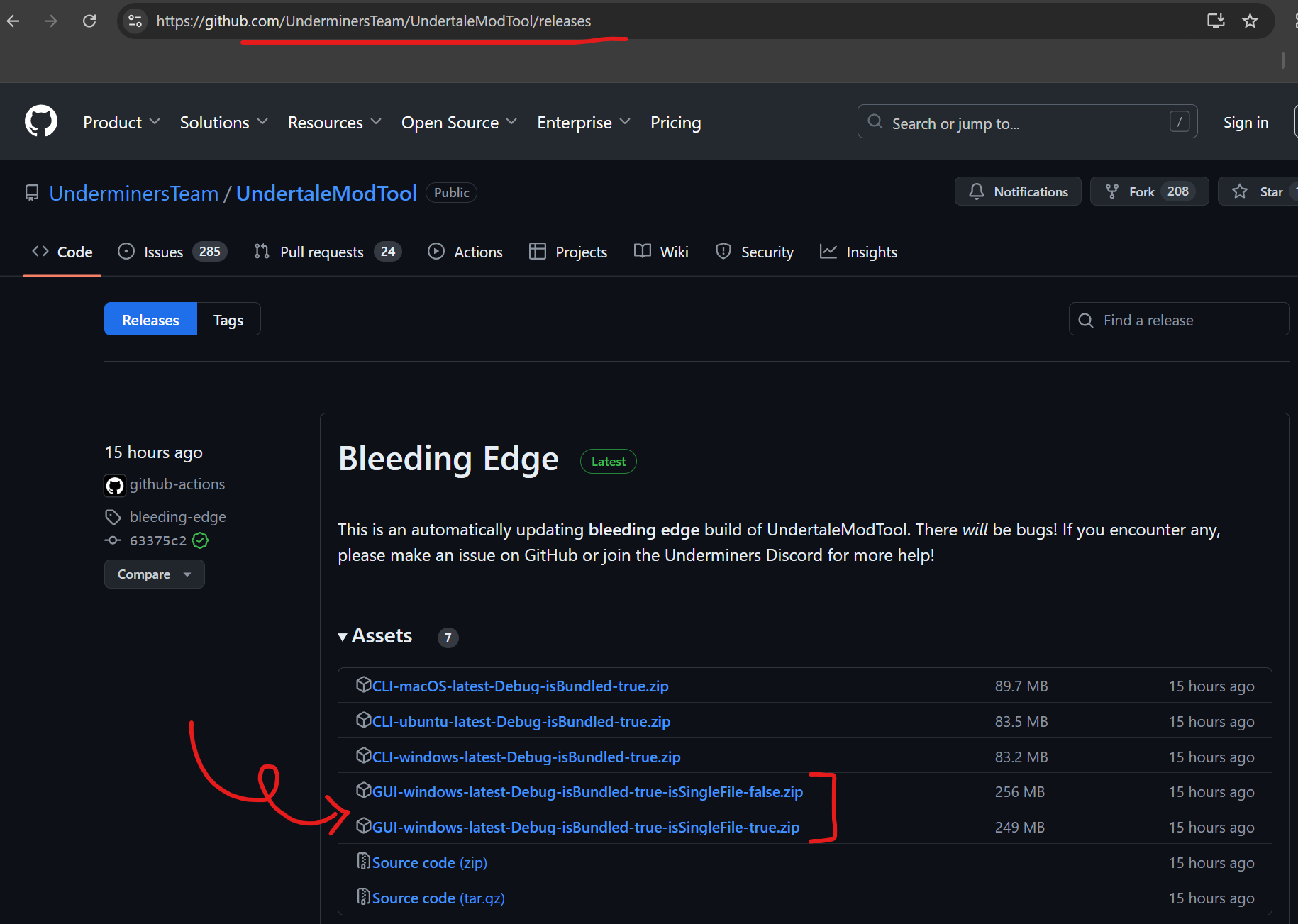Expand the Resources menu

point(335,123)
